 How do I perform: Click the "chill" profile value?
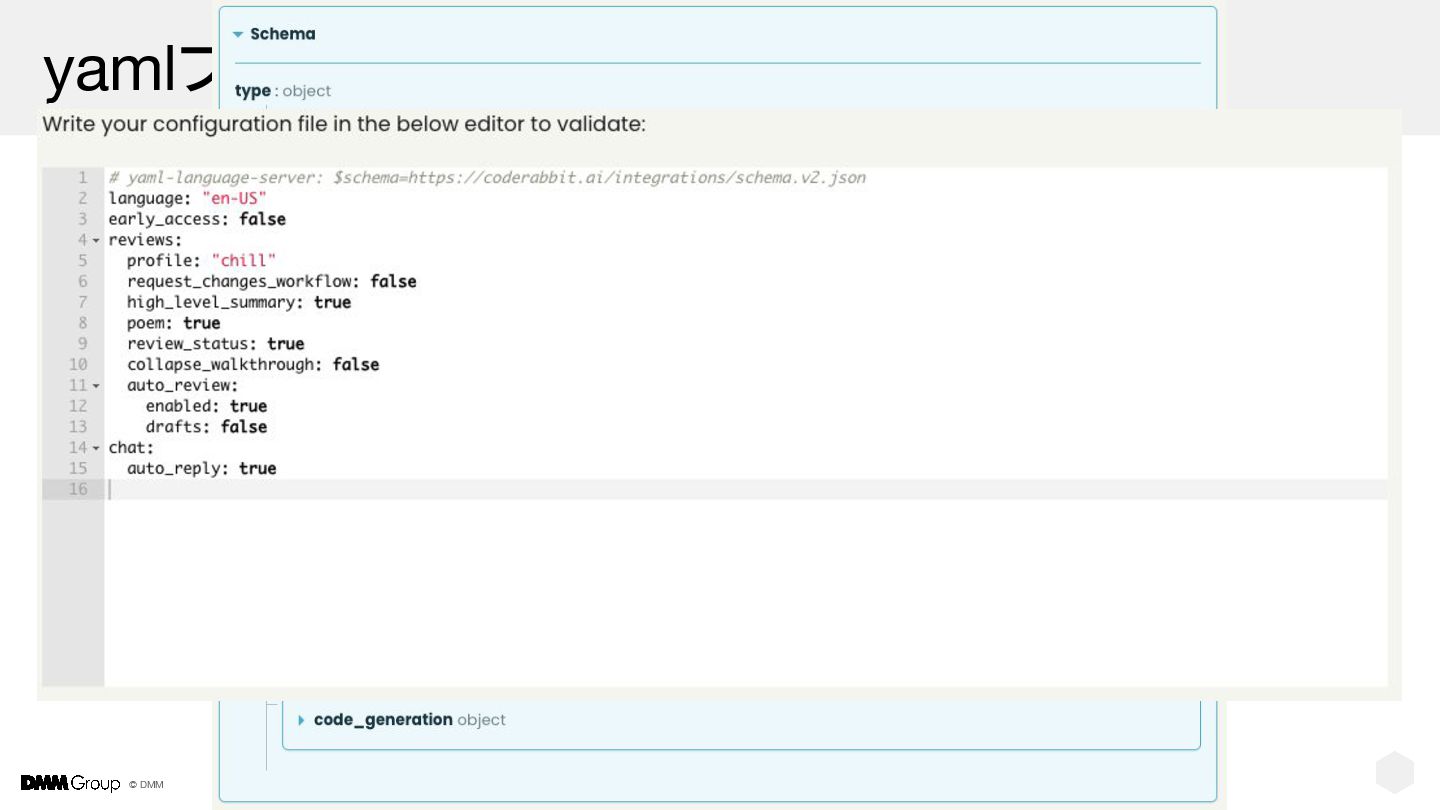[x=243, y=261]
